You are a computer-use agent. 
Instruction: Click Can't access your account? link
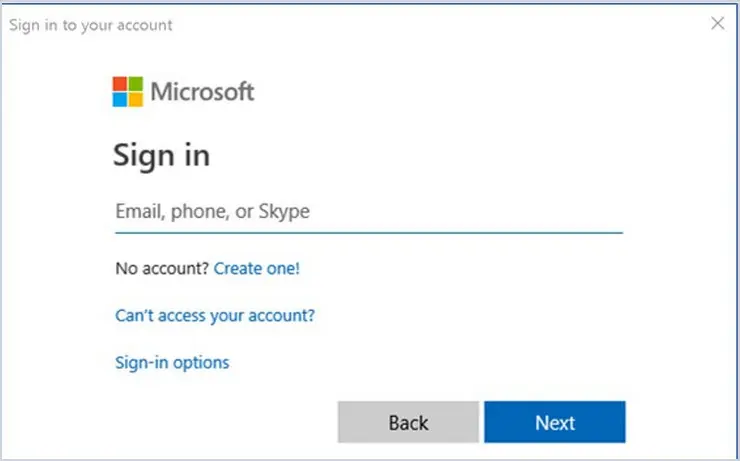tap(215, 316)
